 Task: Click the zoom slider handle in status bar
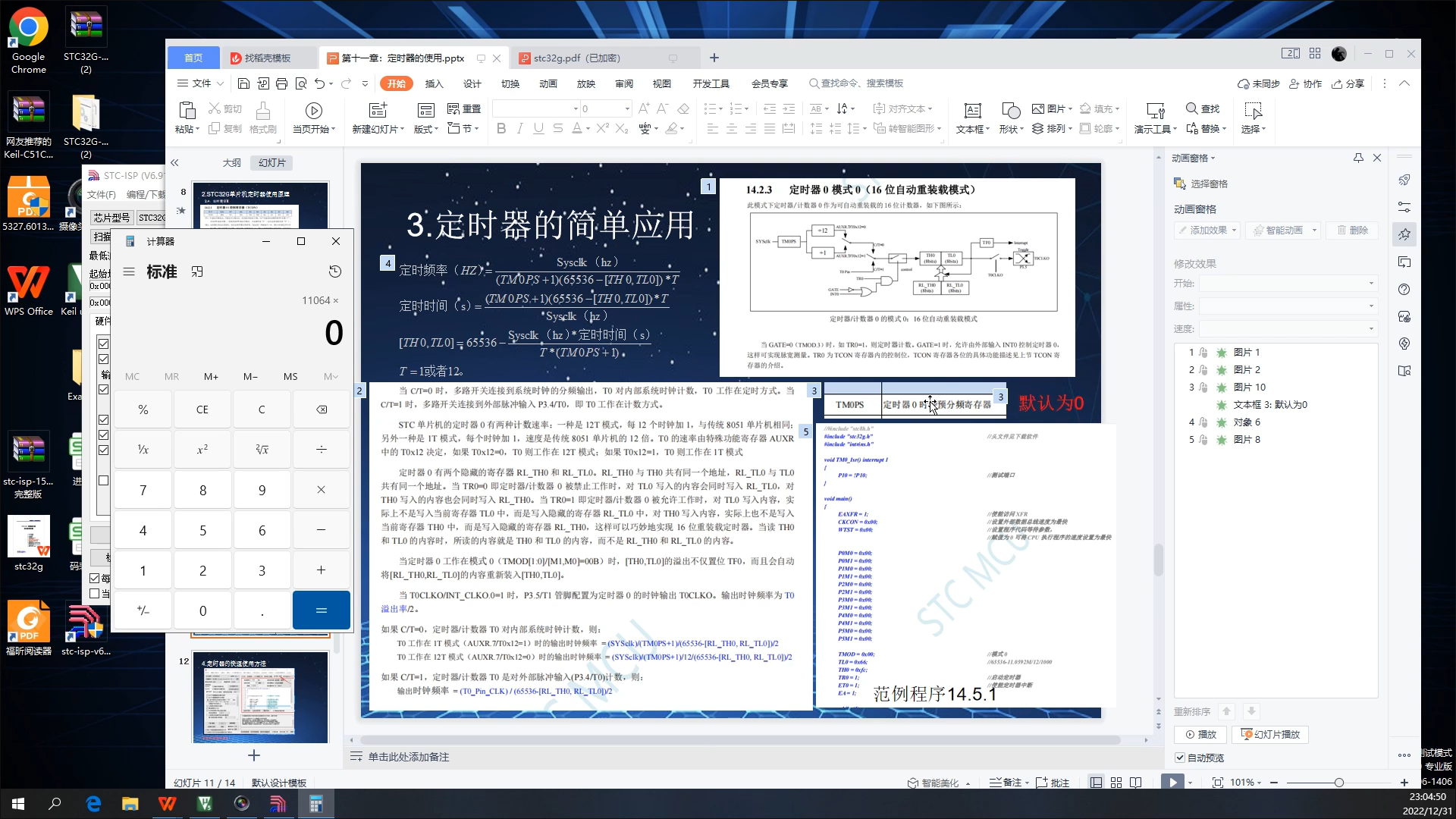tap(1338, 783)
